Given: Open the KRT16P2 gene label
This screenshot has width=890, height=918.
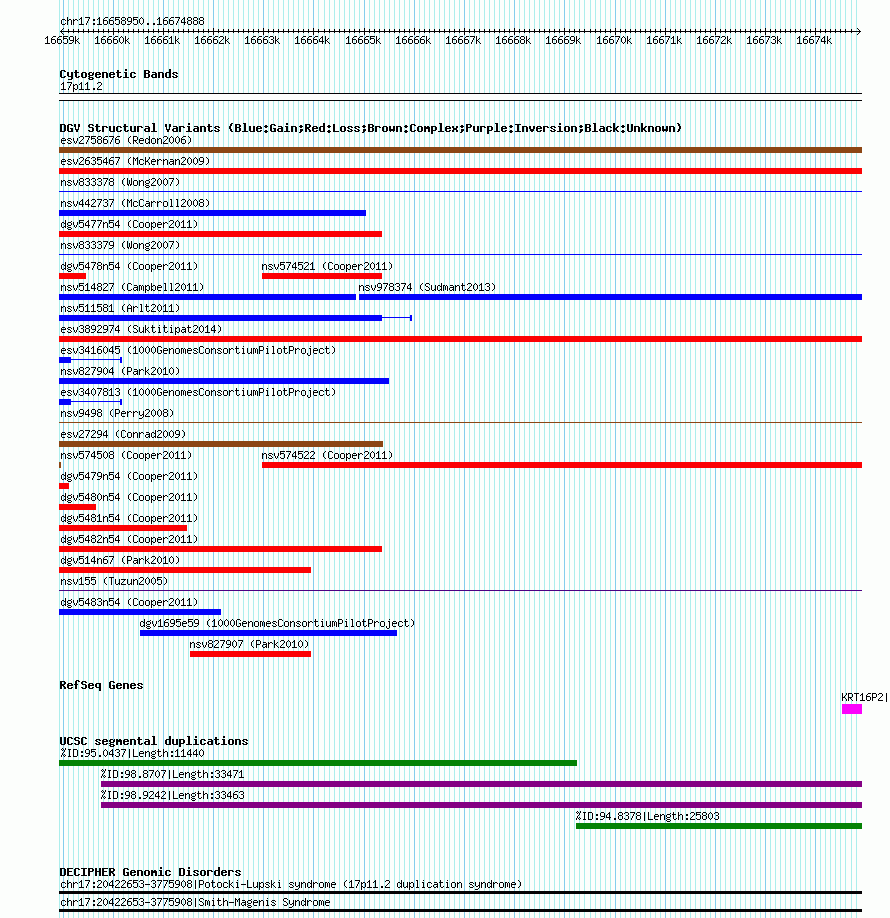Looking at the screenshot, I should point(864,697).
